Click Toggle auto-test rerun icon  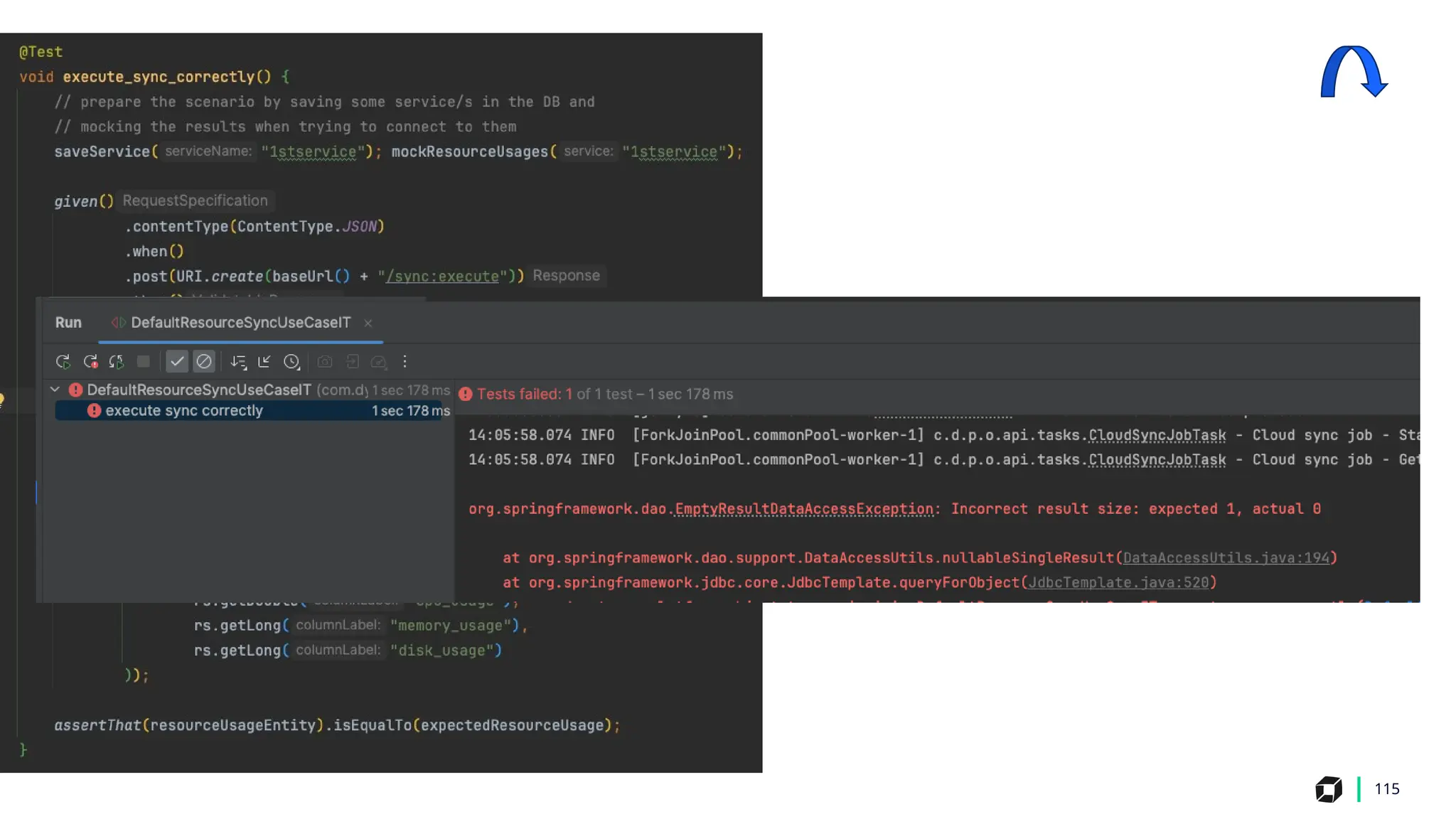point(117,362)
